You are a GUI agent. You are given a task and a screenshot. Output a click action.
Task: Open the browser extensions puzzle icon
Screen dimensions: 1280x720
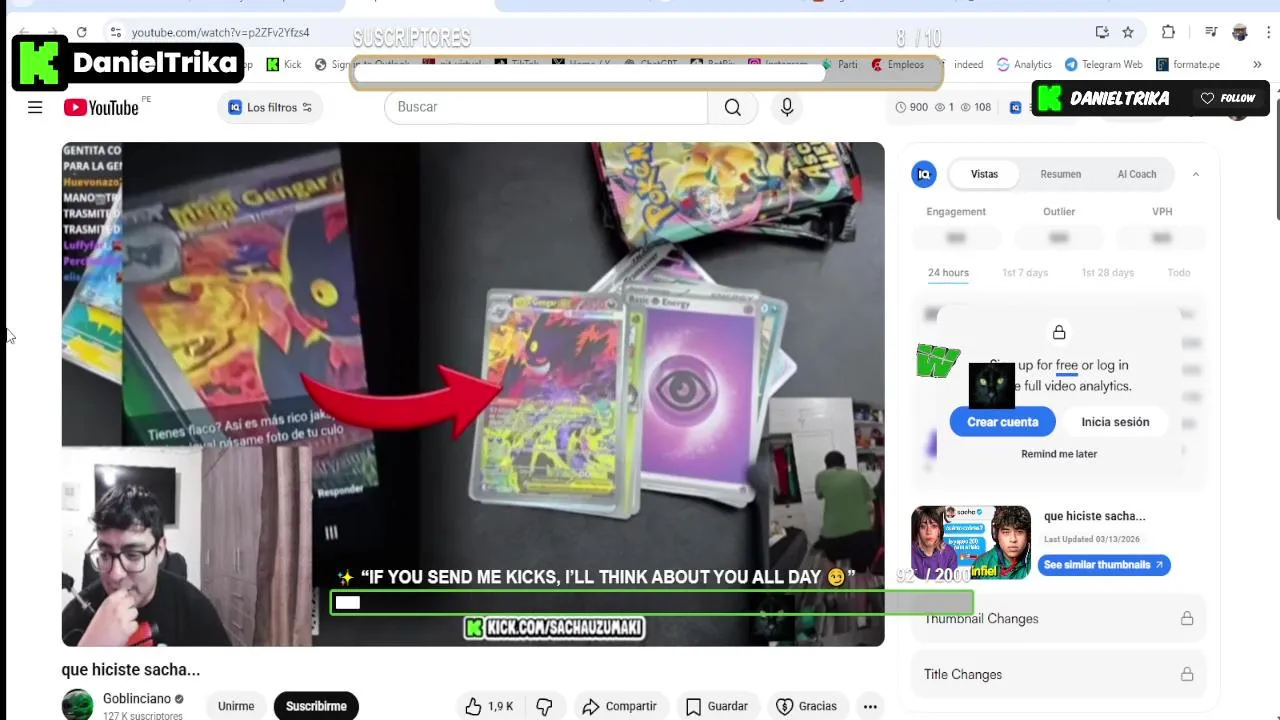(x=1168, y=32)
